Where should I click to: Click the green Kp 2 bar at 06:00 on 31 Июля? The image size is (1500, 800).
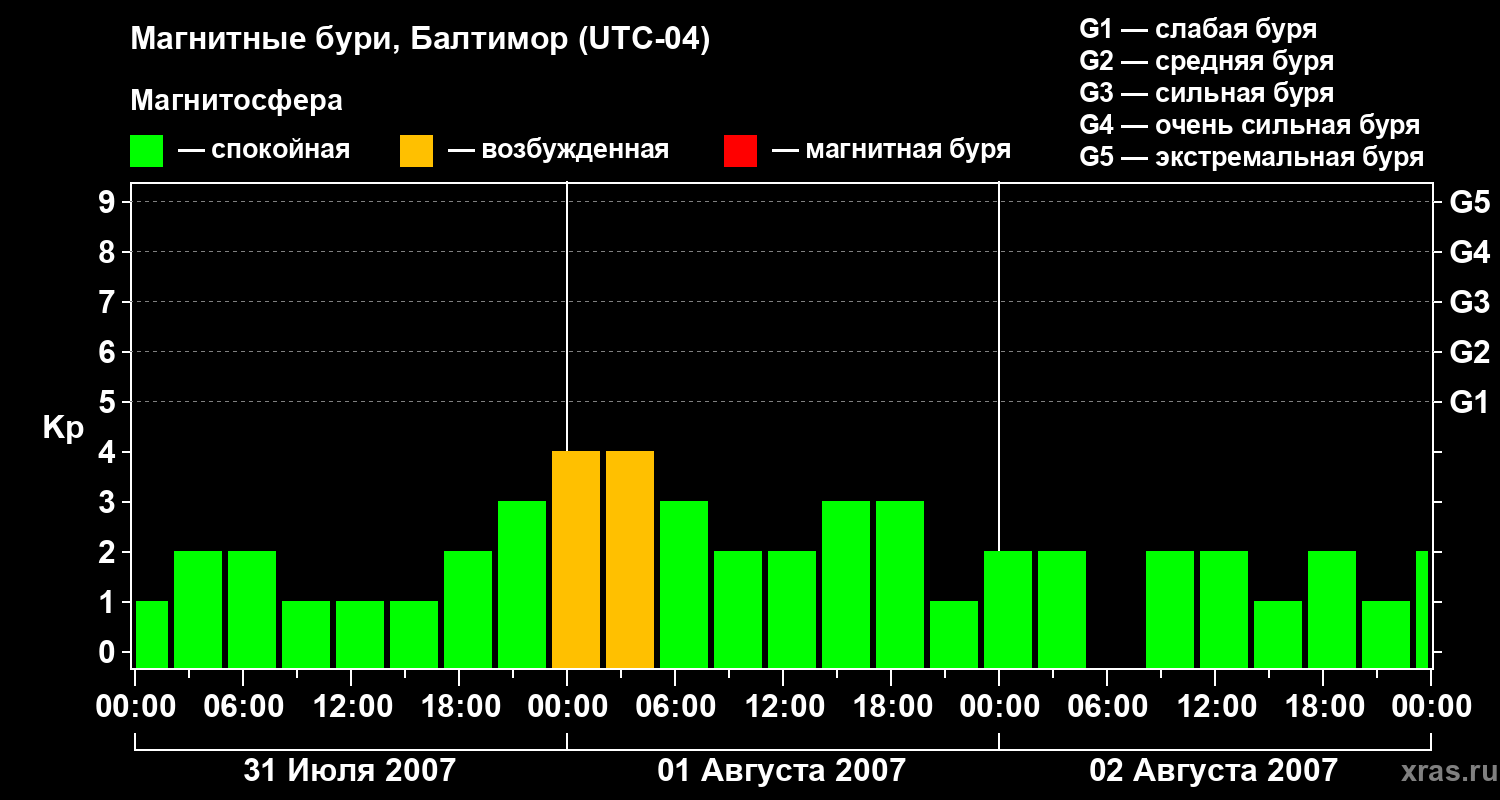[252, 609]
